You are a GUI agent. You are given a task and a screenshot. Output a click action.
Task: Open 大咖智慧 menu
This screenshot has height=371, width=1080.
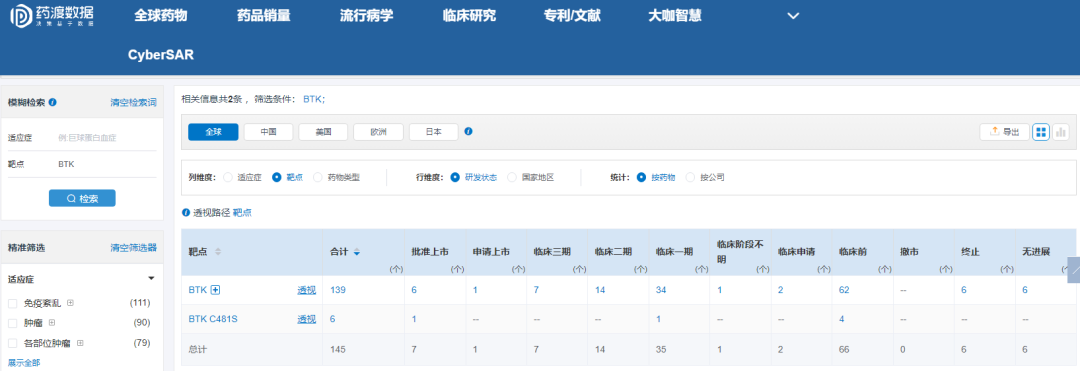[675, 16]
